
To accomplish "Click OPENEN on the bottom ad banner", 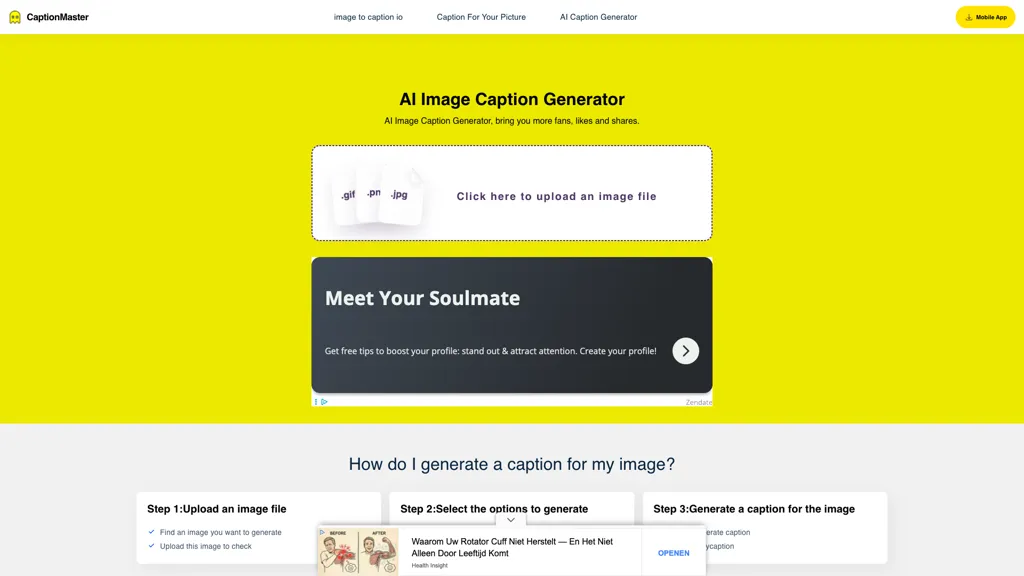I will (x=673, y=553).
